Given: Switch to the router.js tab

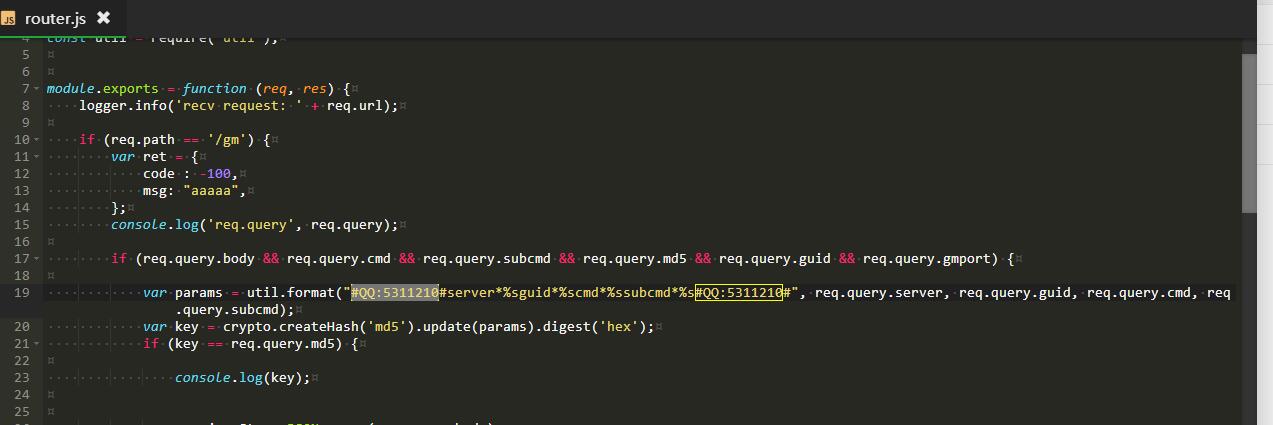Looking at the screenshot, I should pyautogui.click(x=55, y=18).
